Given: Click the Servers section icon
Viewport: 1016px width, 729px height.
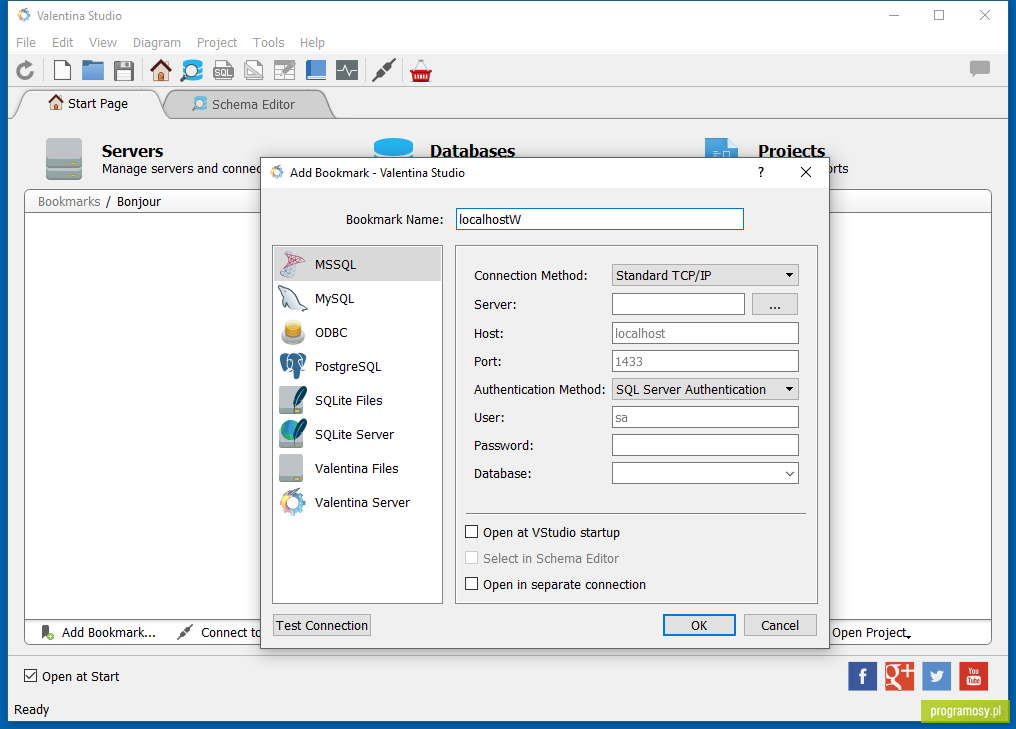Looking at the screenshot, I should pyautogui.click(x=64, y=159).
